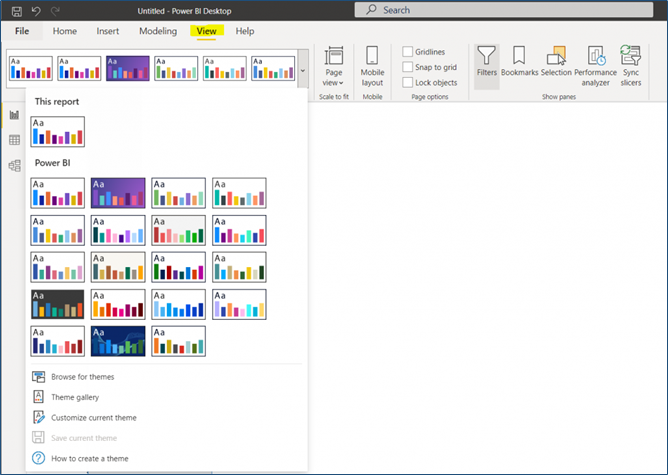Viewport: 668px width, 475px height.
Task: Apply the dark gray background theme
Action: (58, 304)
